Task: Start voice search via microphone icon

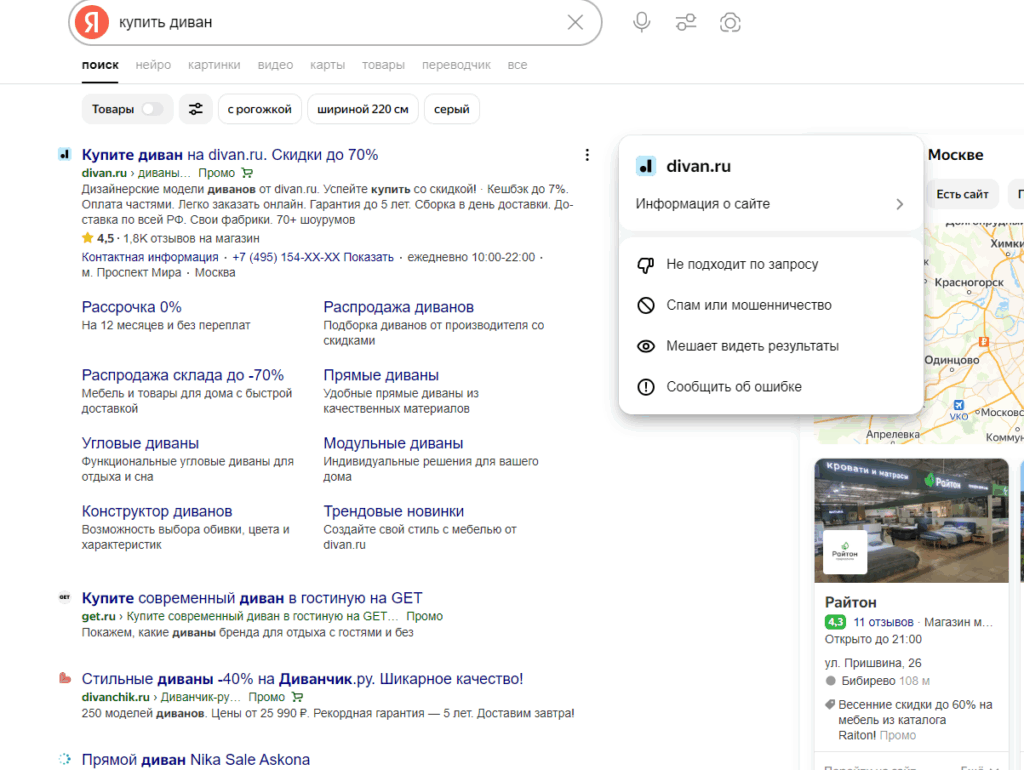Action: coord(641,22)
